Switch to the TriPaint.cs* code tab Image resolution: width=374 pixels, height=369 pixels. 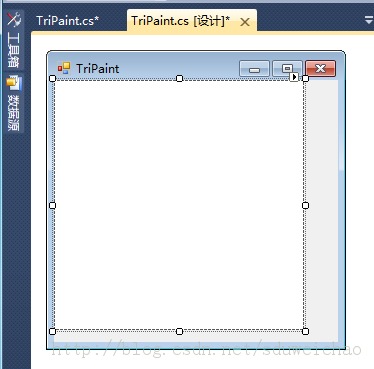pos(68,21)
